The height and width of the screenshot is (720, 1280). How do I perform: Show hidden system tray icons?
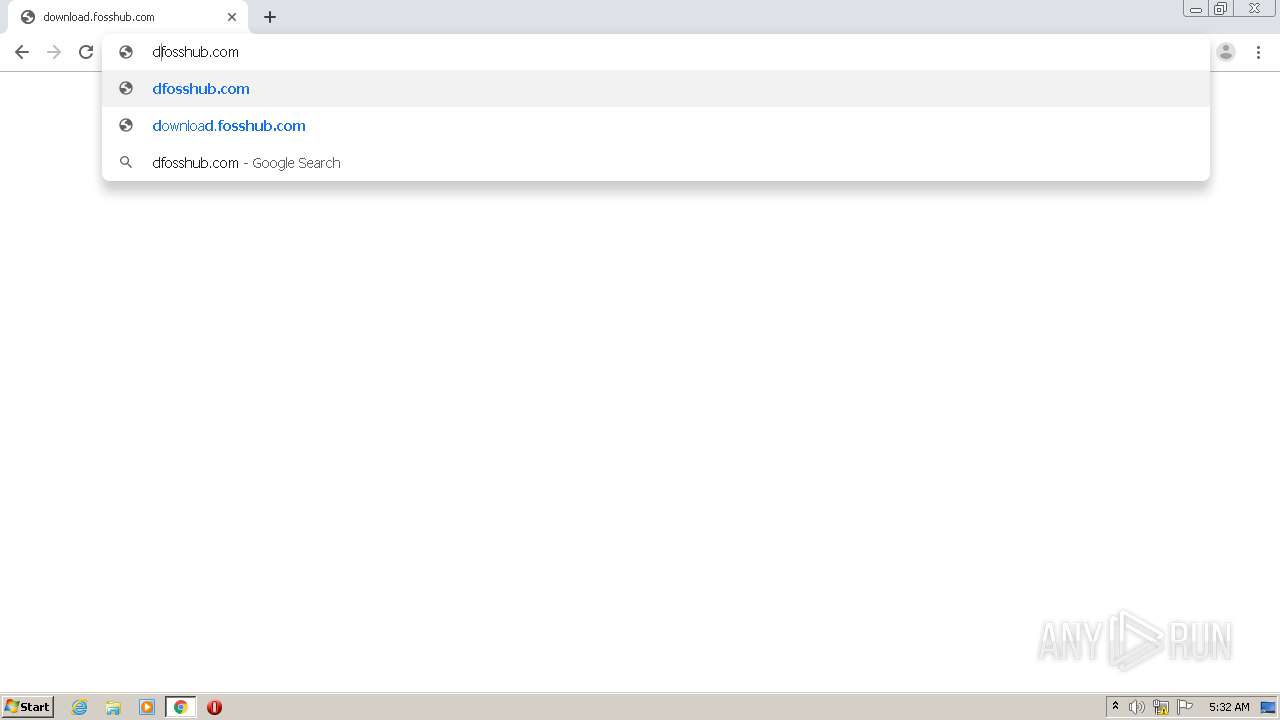pos(1116,707)
